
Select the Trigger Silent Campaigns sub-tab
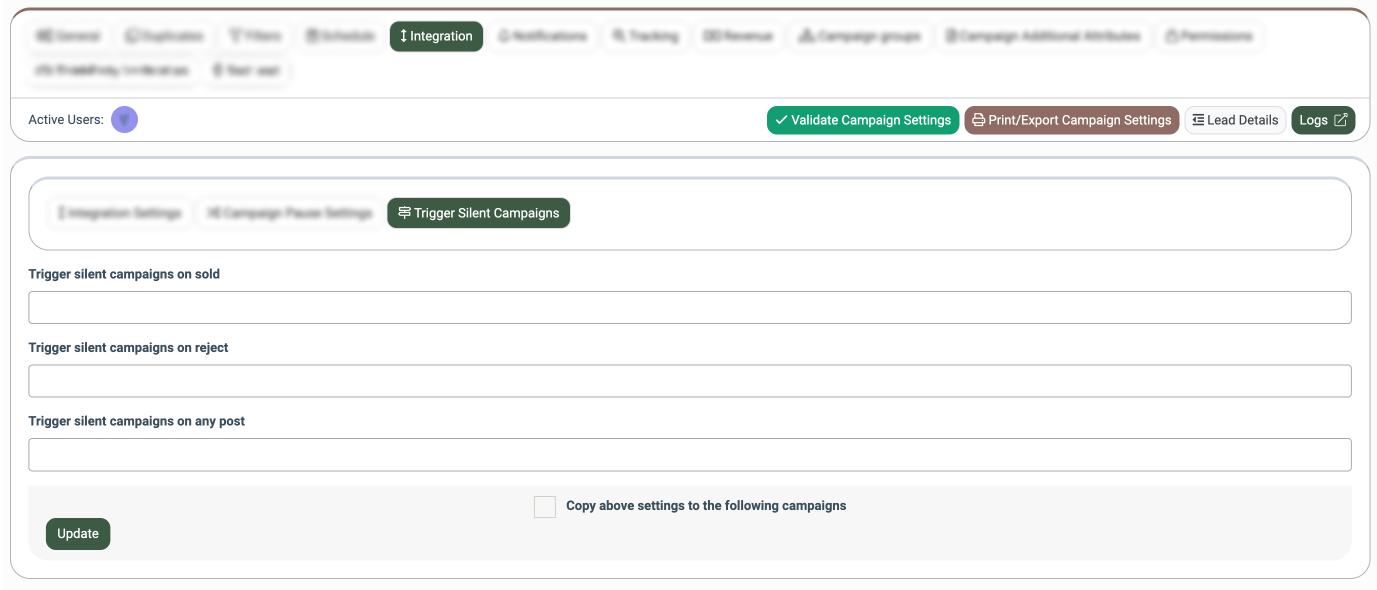[478, 213]
